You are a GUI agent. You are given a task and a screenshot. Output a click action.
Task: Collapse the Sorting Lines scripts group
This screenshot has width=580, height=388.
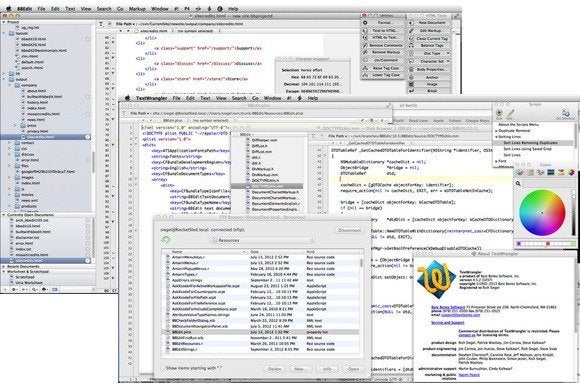pyautogui.click(x=496, y=137)
